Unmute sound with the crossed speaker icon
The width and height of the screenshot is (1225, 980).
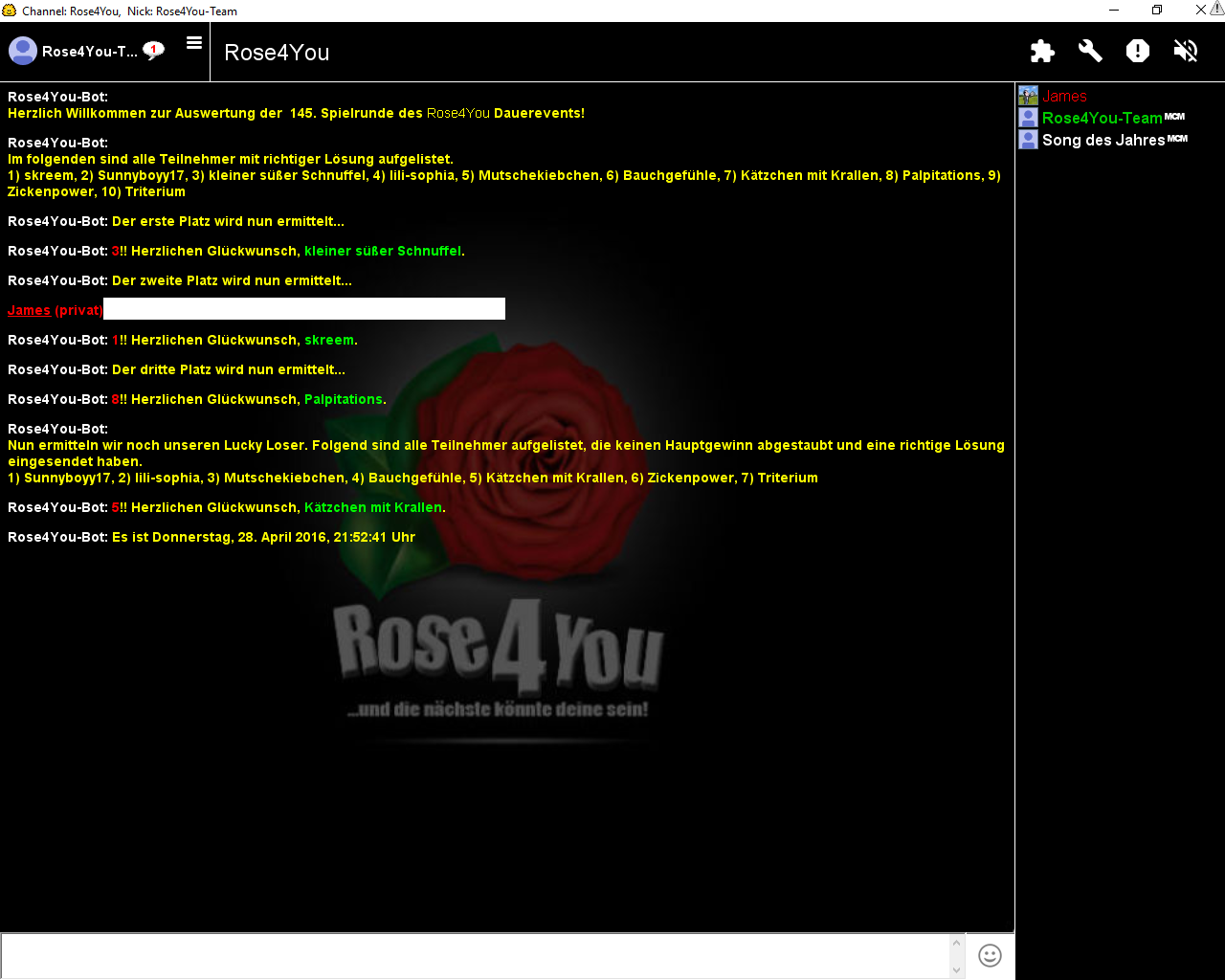point(1186,51)
